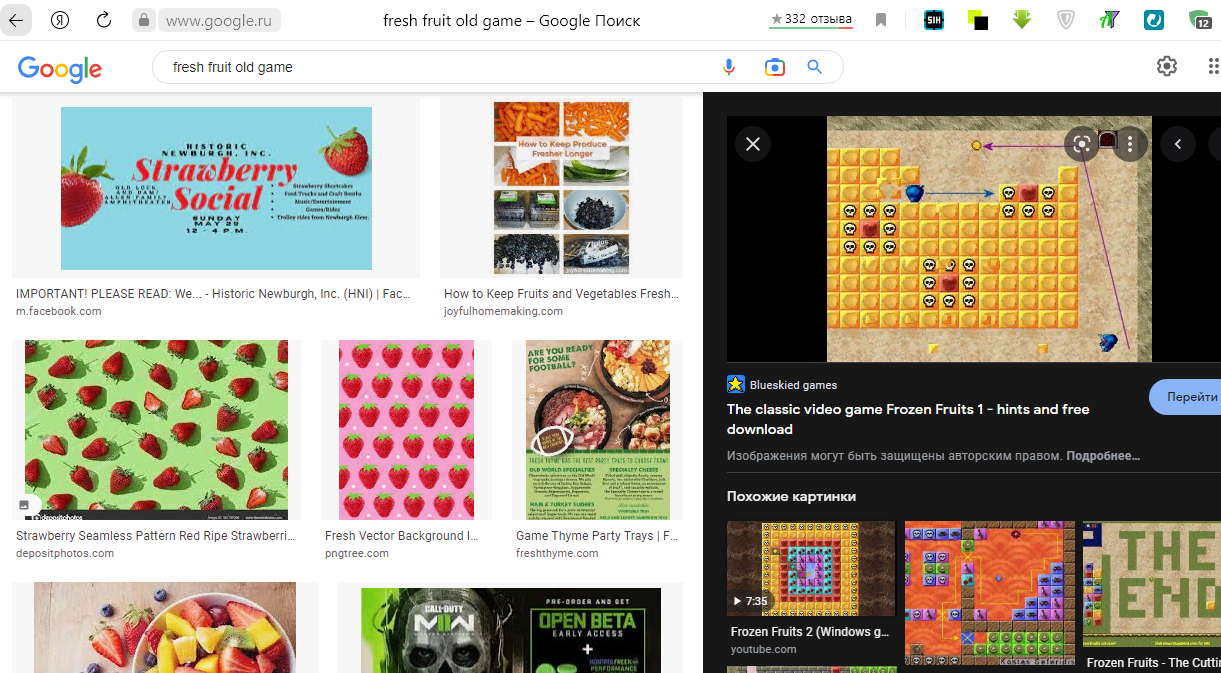Open the Call of Duty Open Beta image

[510, 628]
